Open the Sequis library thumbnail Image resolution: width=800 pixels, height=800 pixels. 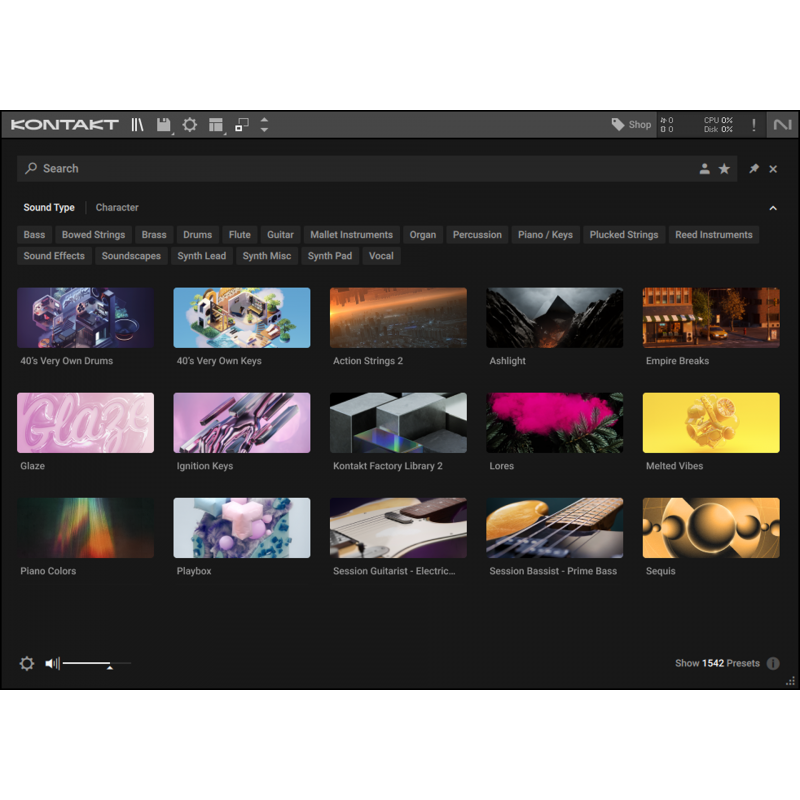[711, 528]
